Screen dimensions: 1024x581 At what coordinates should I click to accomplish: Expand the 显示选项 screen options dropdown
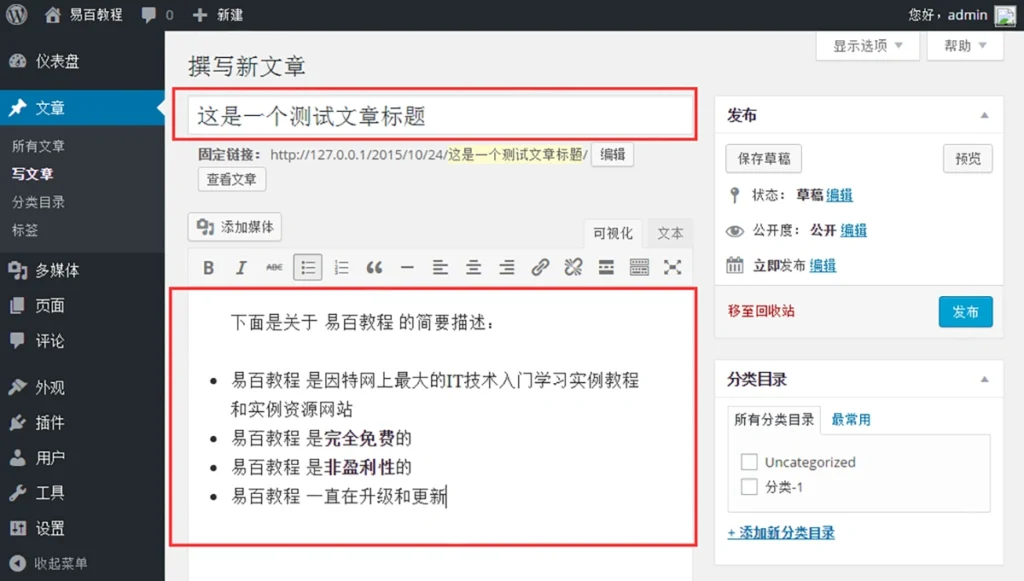(x=868, y=46)
